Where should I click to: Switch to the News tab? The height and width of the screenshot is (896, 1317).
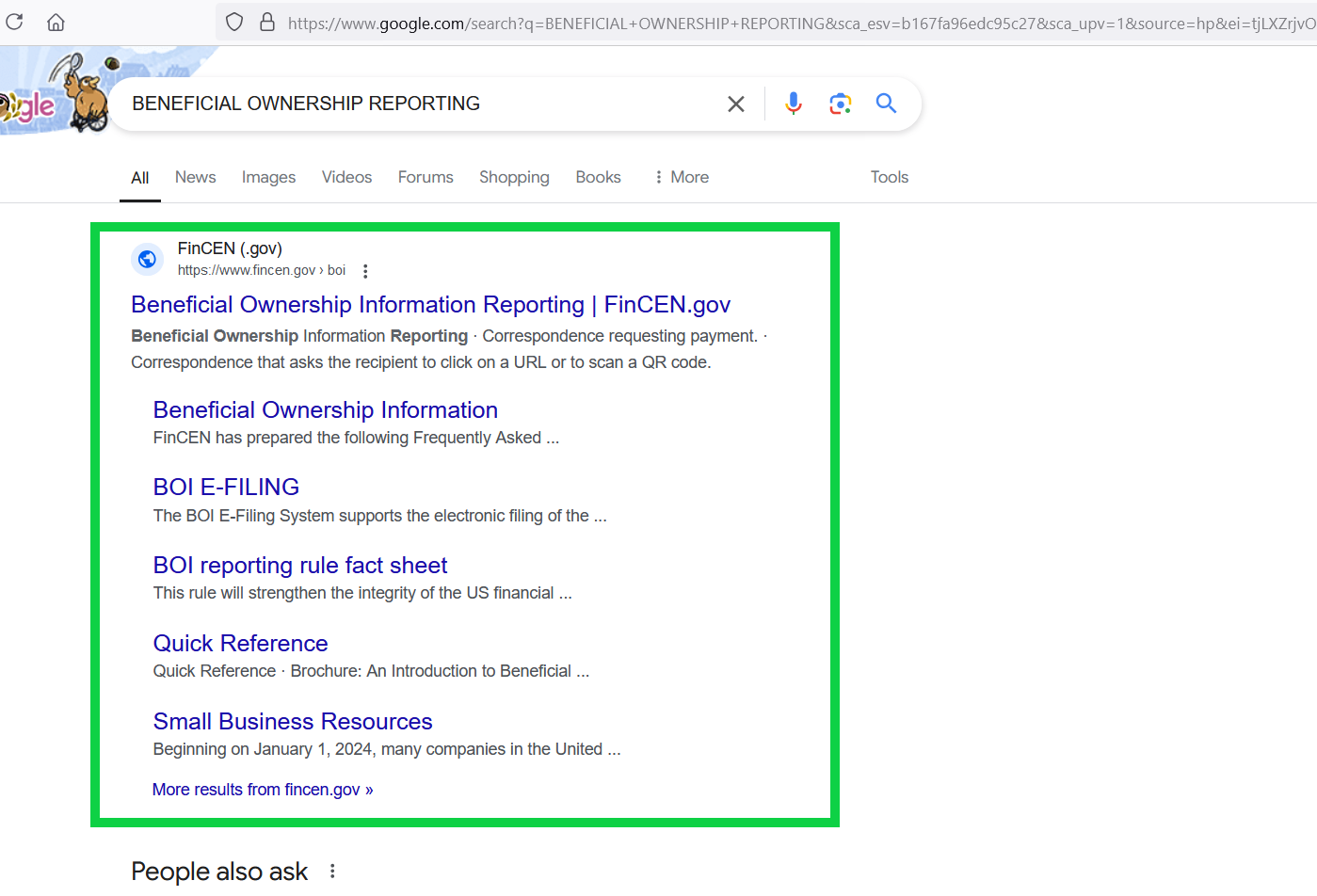[x=195, y=177]
